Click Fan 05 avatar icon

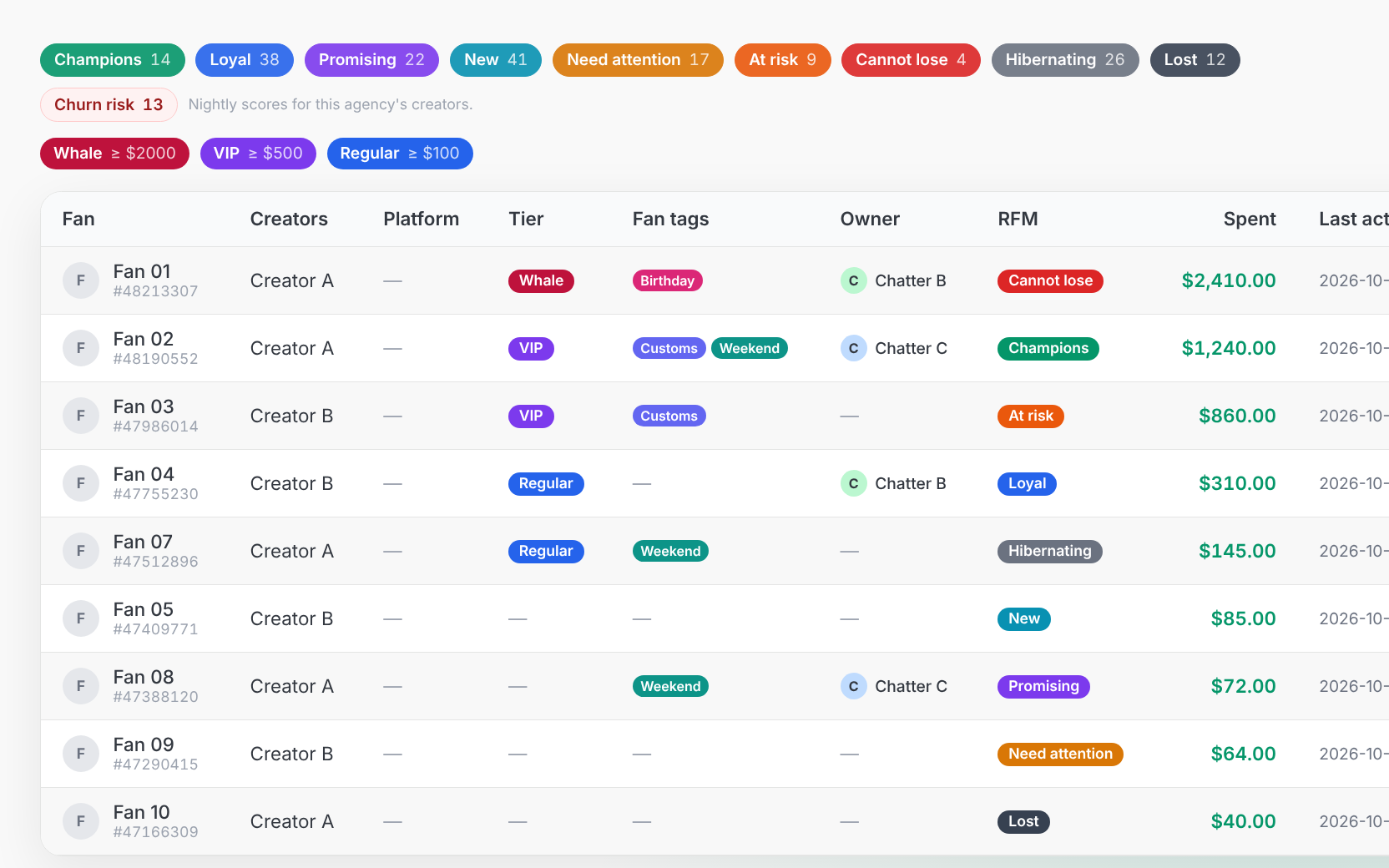coord(81,618)
